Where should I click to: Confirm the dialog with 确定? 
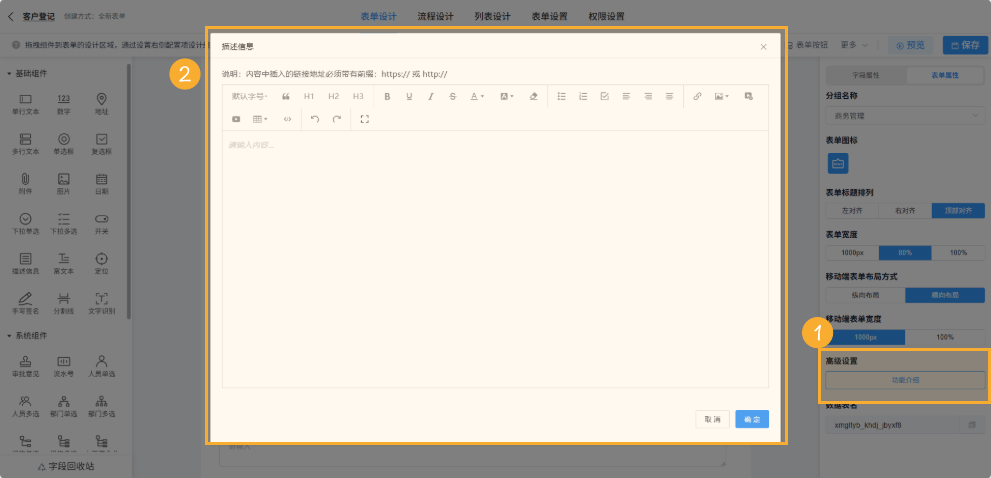click(x=752, y=419)
